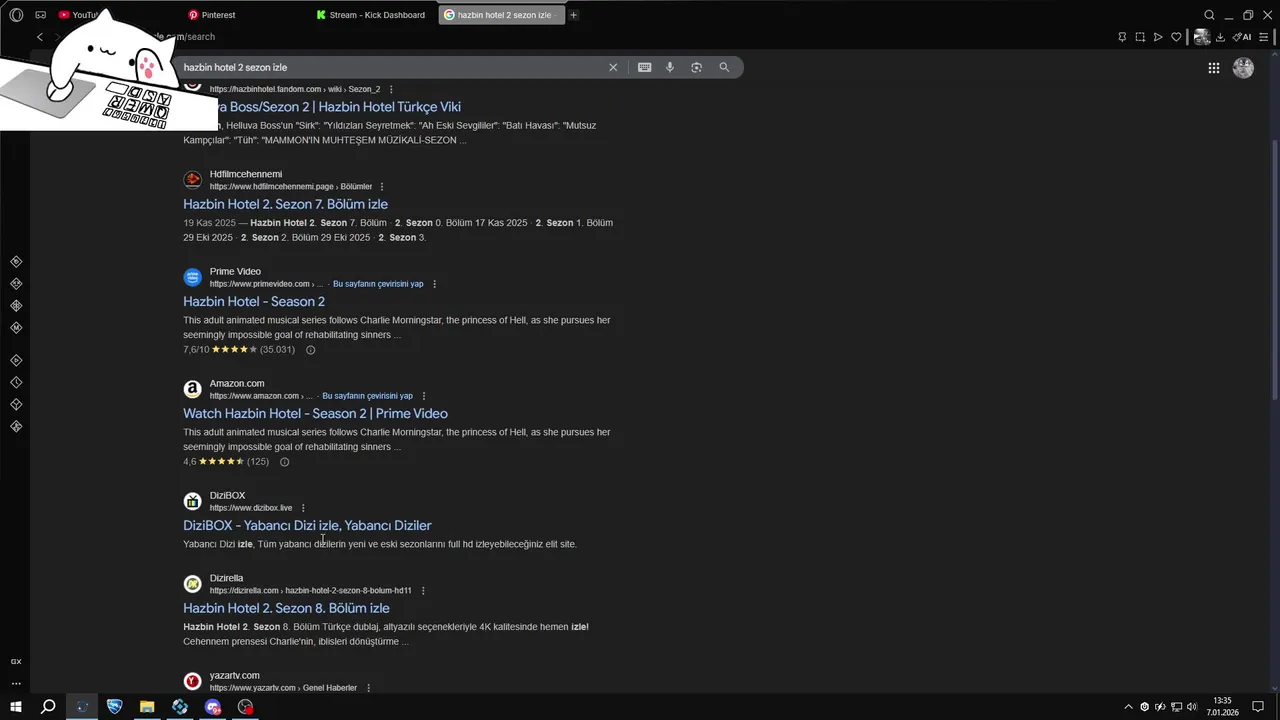Click the address bar URL
Image resolution: width=1280 pixels, height=720 pixels.
[185, 37]
